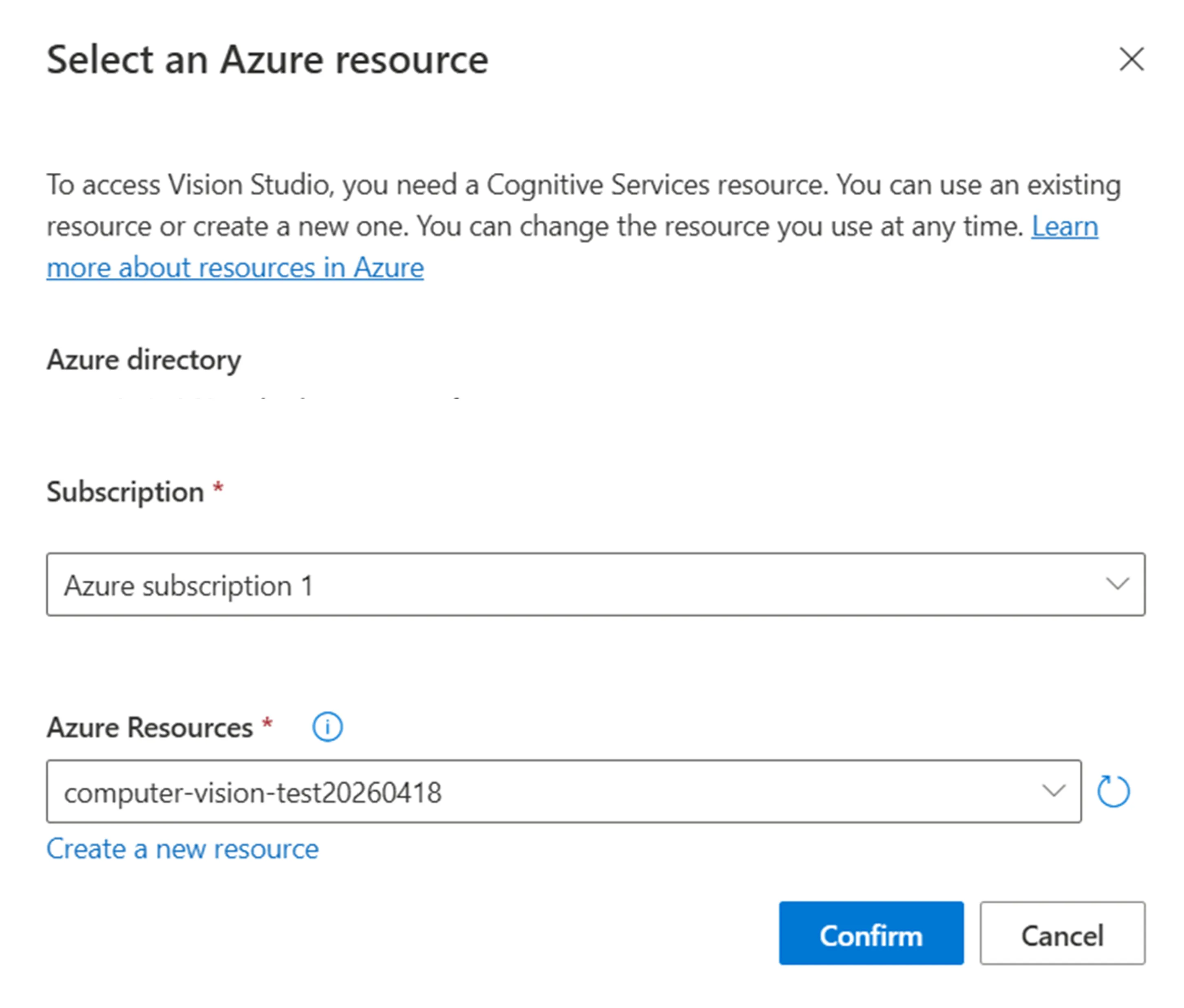Close the Select an Azure resource dialog

point(1131,59)
